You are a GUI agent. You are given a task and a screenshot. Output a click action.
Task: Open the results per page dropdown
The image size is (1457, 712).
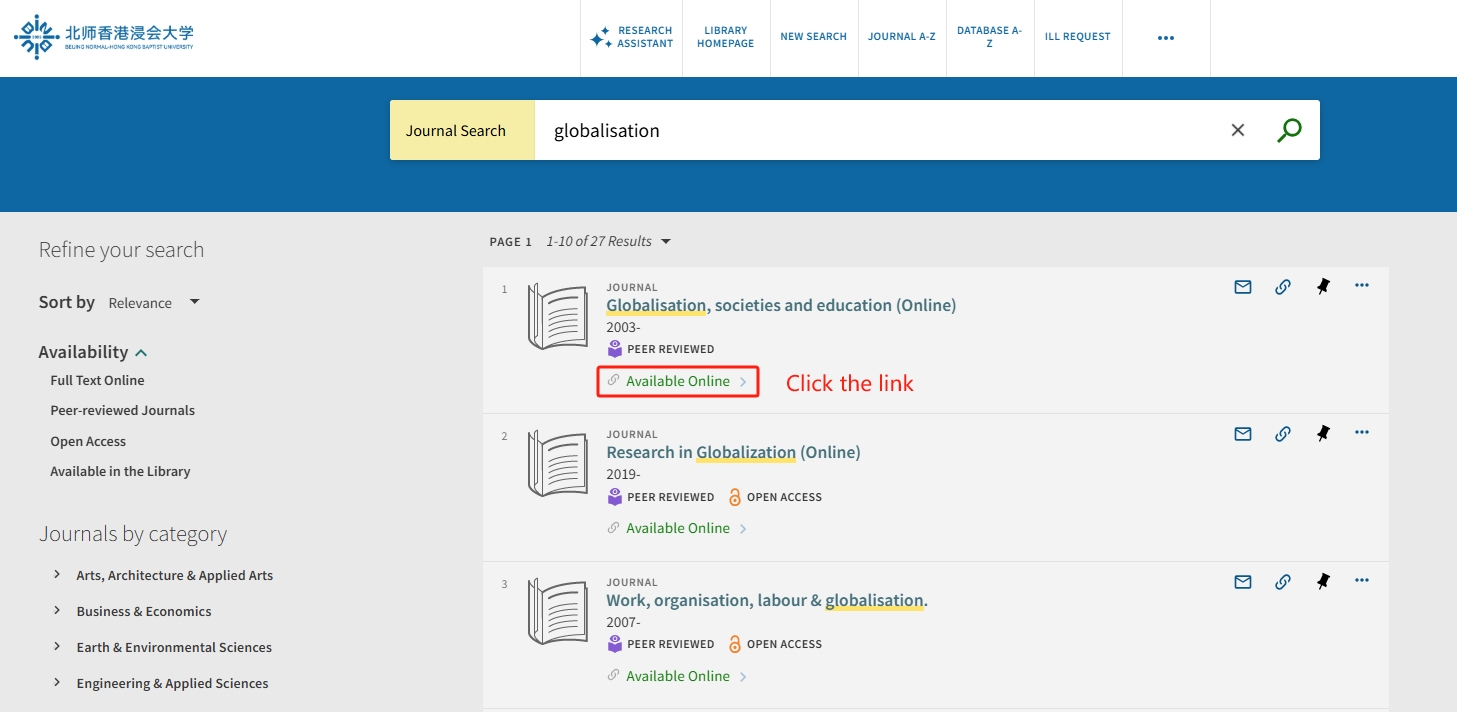tap(666, 241)
